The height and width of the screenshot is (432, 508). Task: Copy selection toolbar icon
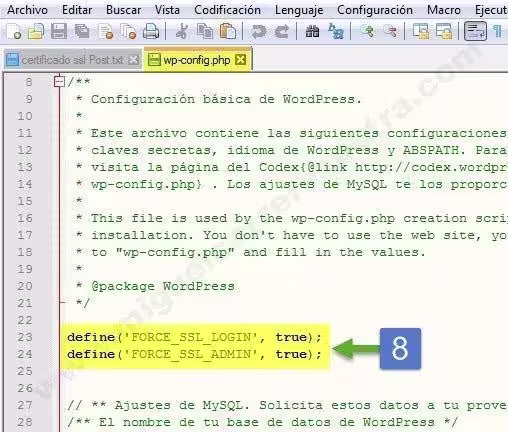coord(205,32)
